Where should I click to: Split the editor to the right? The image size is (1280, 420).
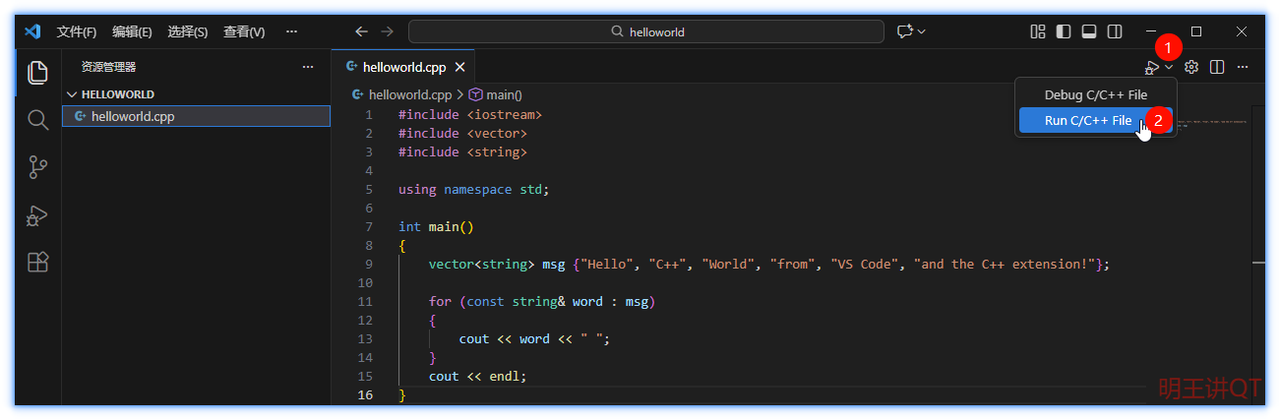tap(1217, 67)
